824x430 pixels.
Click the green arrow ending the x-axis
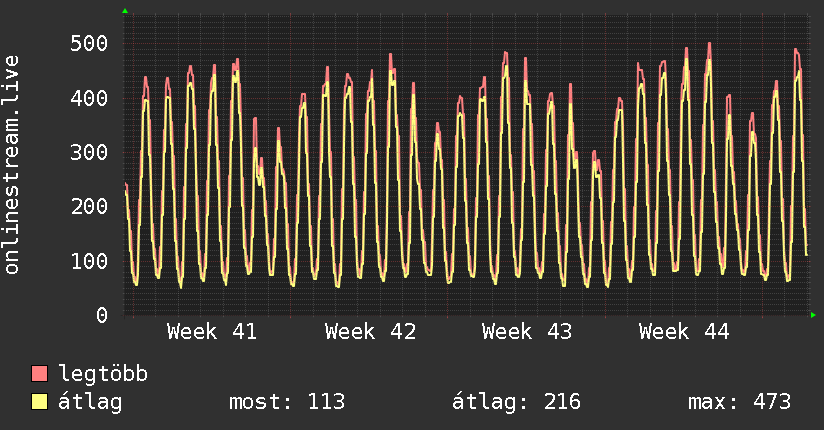814,315
